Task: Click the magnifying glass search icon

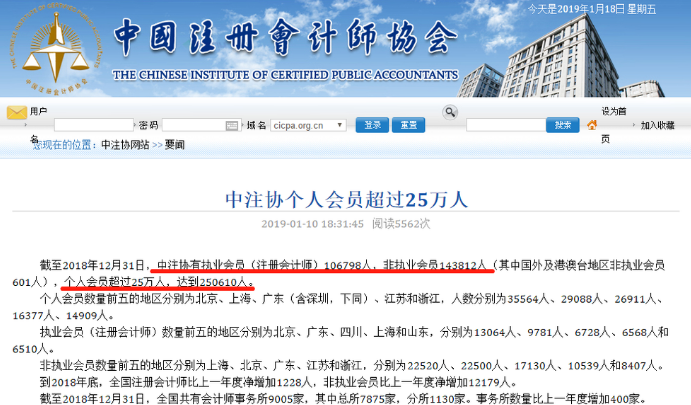Action: coord(451,113)
